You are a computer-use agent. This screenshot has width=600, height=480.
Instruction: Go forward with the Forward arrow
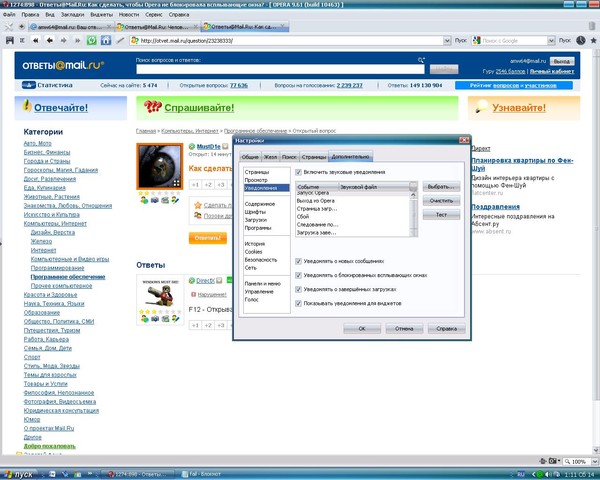(x=64, y=40)
